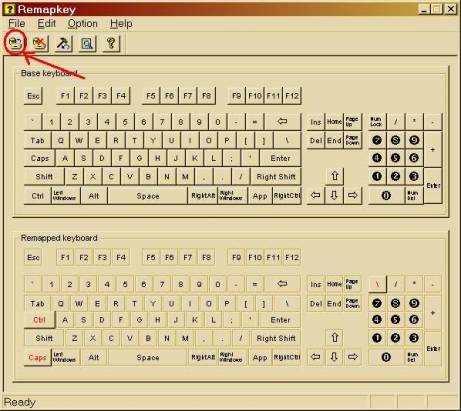This screenshot has width=461, height=411.
Task: Click red Caps key in Remapped keyboard
Action: pyautogui.click(x=37, y=357)
